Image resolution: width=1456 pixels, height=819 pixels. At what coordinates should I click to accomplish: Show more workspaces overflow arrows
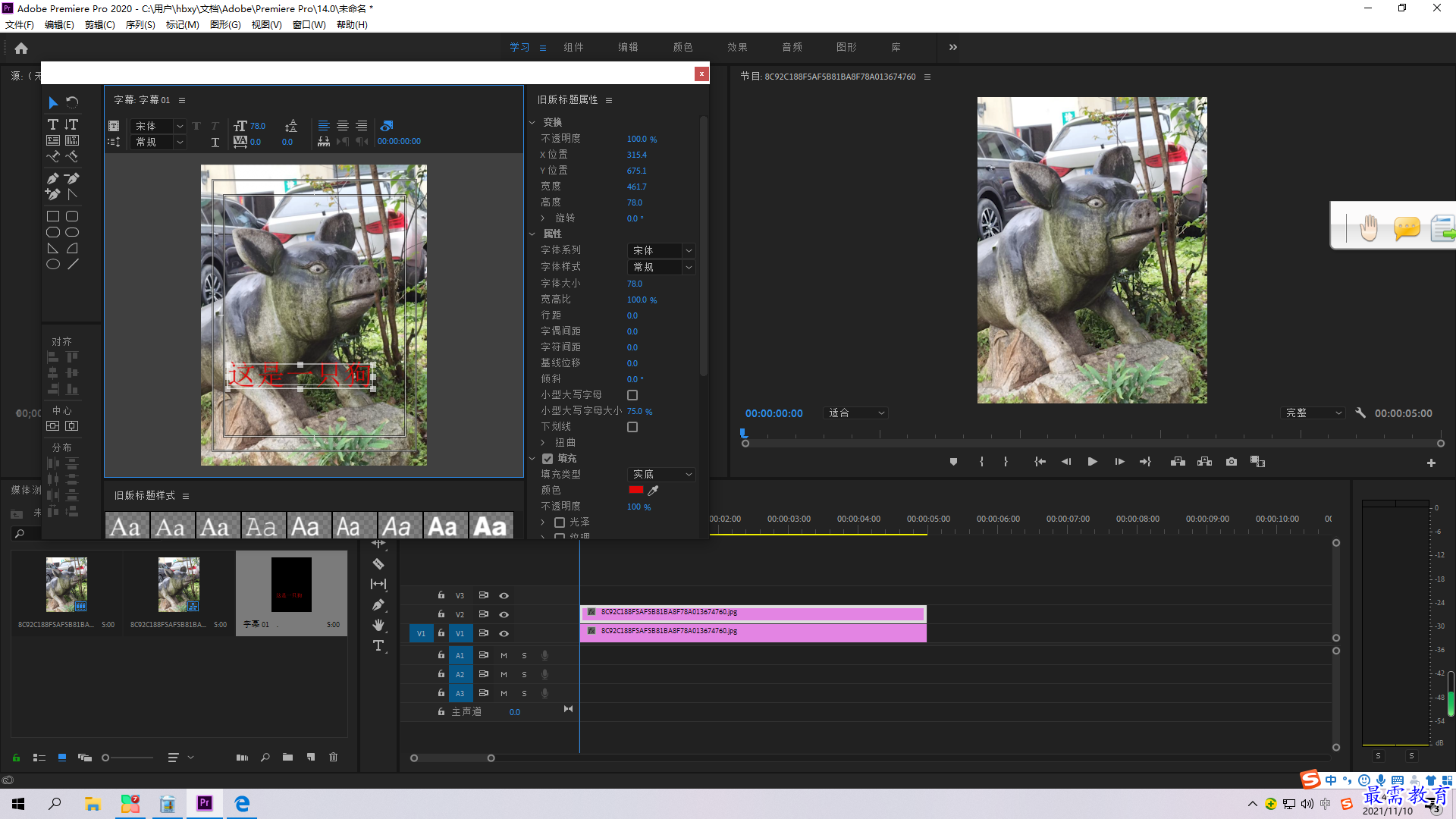tap(953, 47)
